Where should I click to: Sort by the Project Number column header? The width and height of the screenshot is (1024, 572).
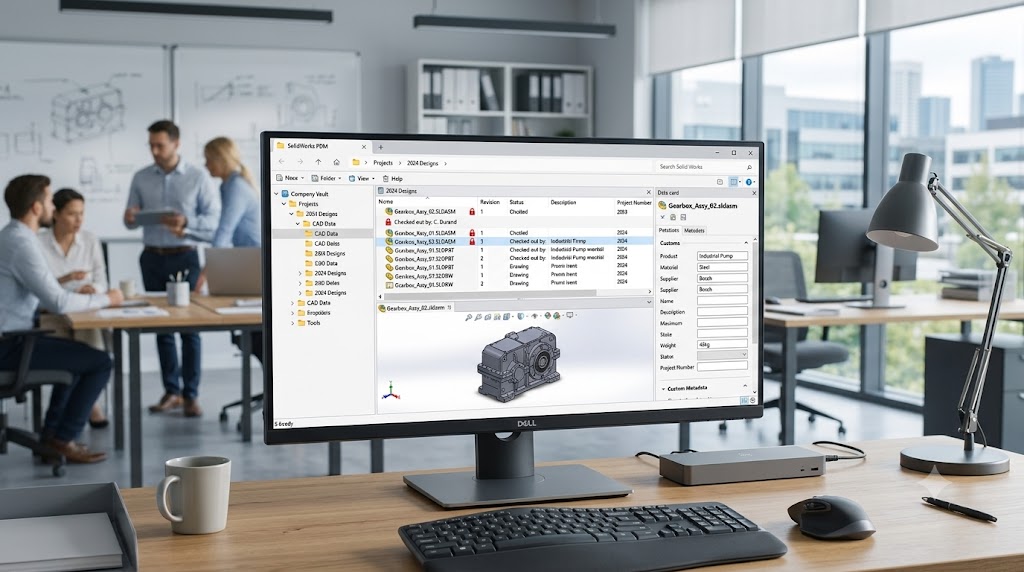(x=634, y=202)
